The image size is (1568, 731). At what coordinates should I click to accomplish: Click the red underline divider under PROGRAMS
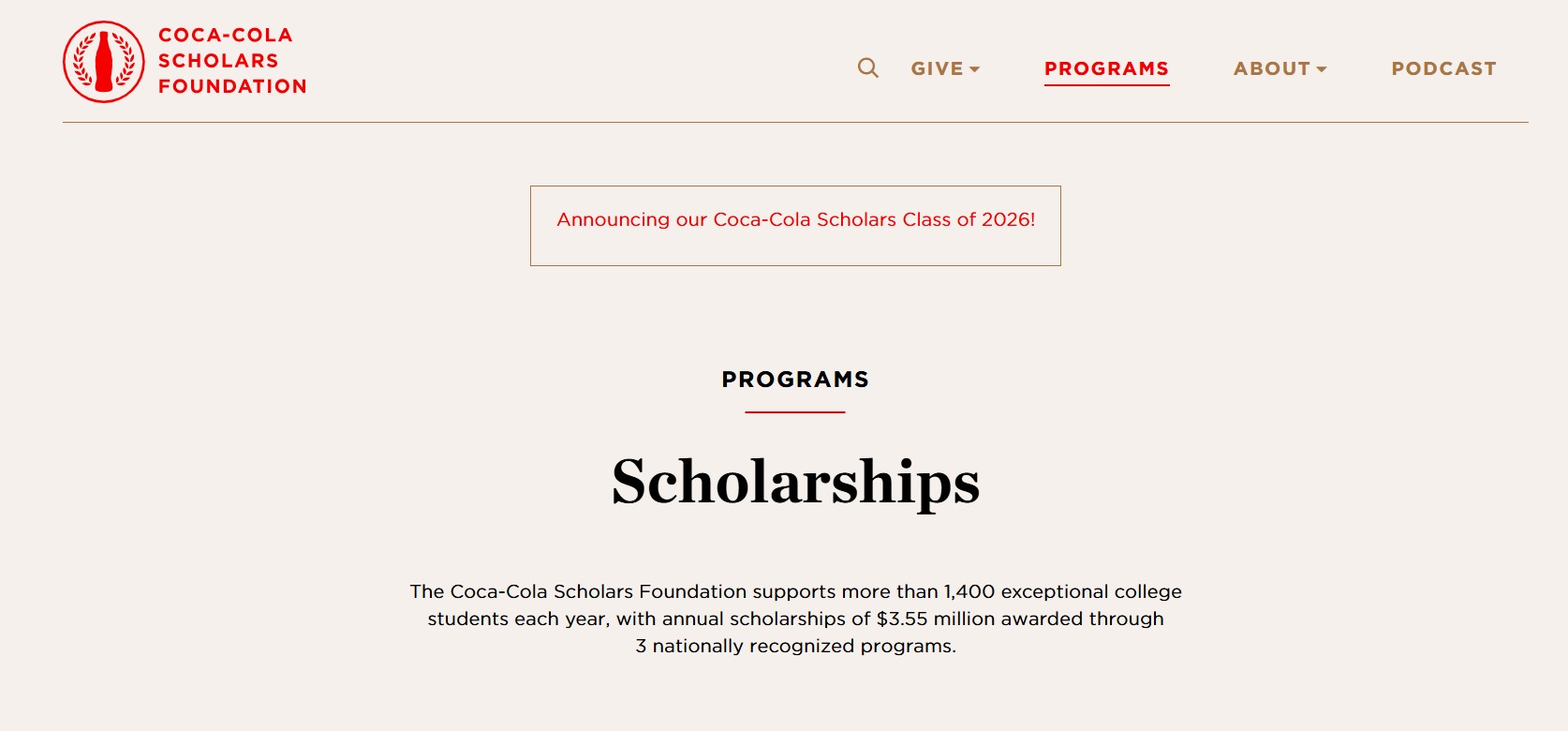[x=795, y=410]
